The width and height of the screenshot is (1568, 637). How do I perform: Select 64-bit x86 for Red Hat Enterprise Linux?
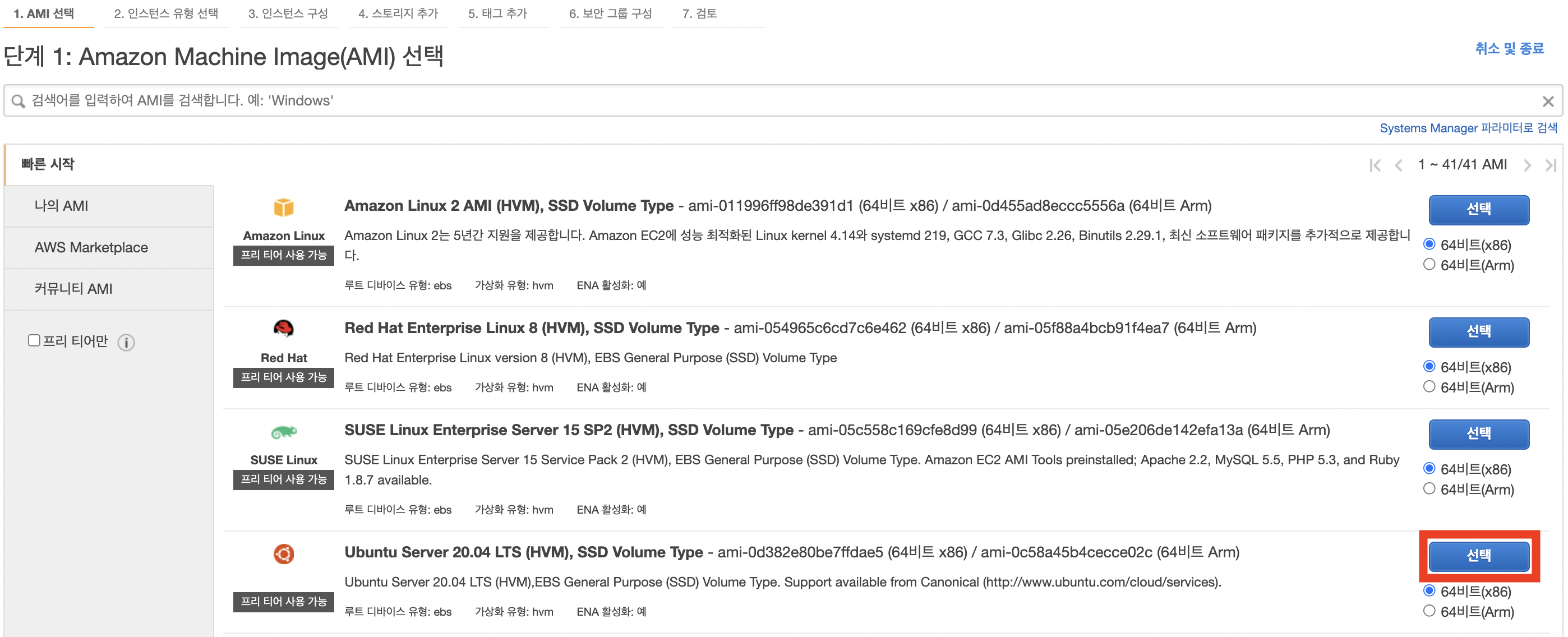[1428, 366]
